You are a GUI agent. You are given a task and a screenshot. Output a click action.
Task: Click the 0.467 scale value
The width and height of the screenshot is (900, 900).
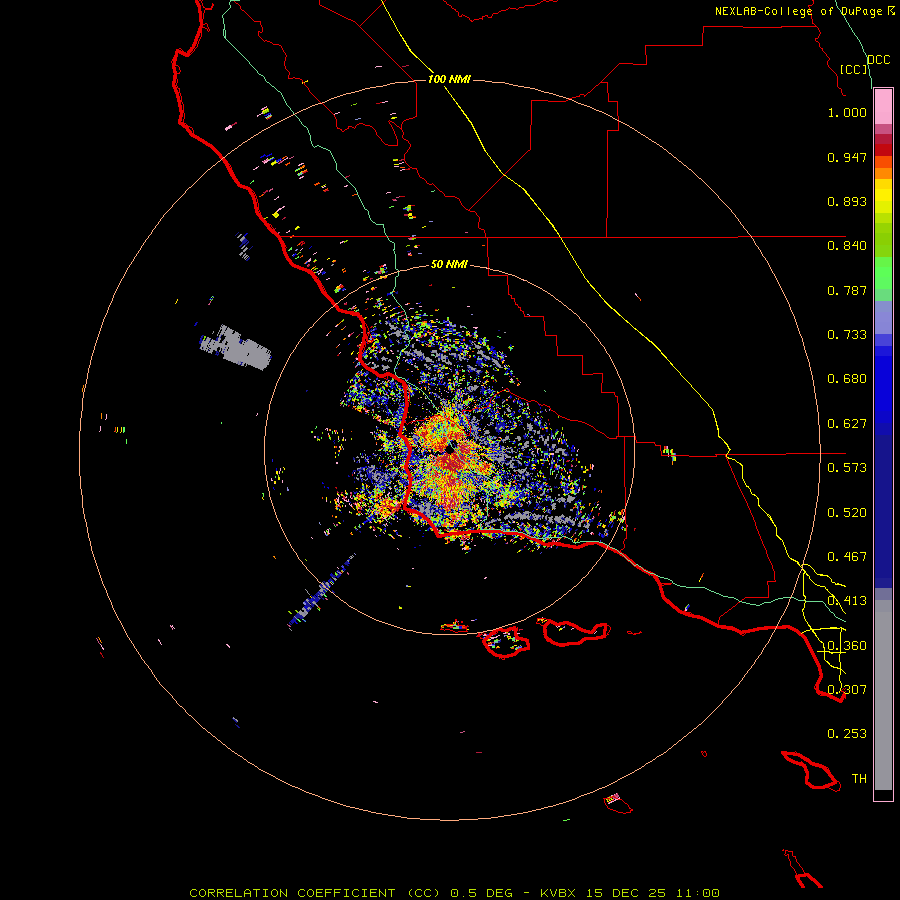[847, 557]
